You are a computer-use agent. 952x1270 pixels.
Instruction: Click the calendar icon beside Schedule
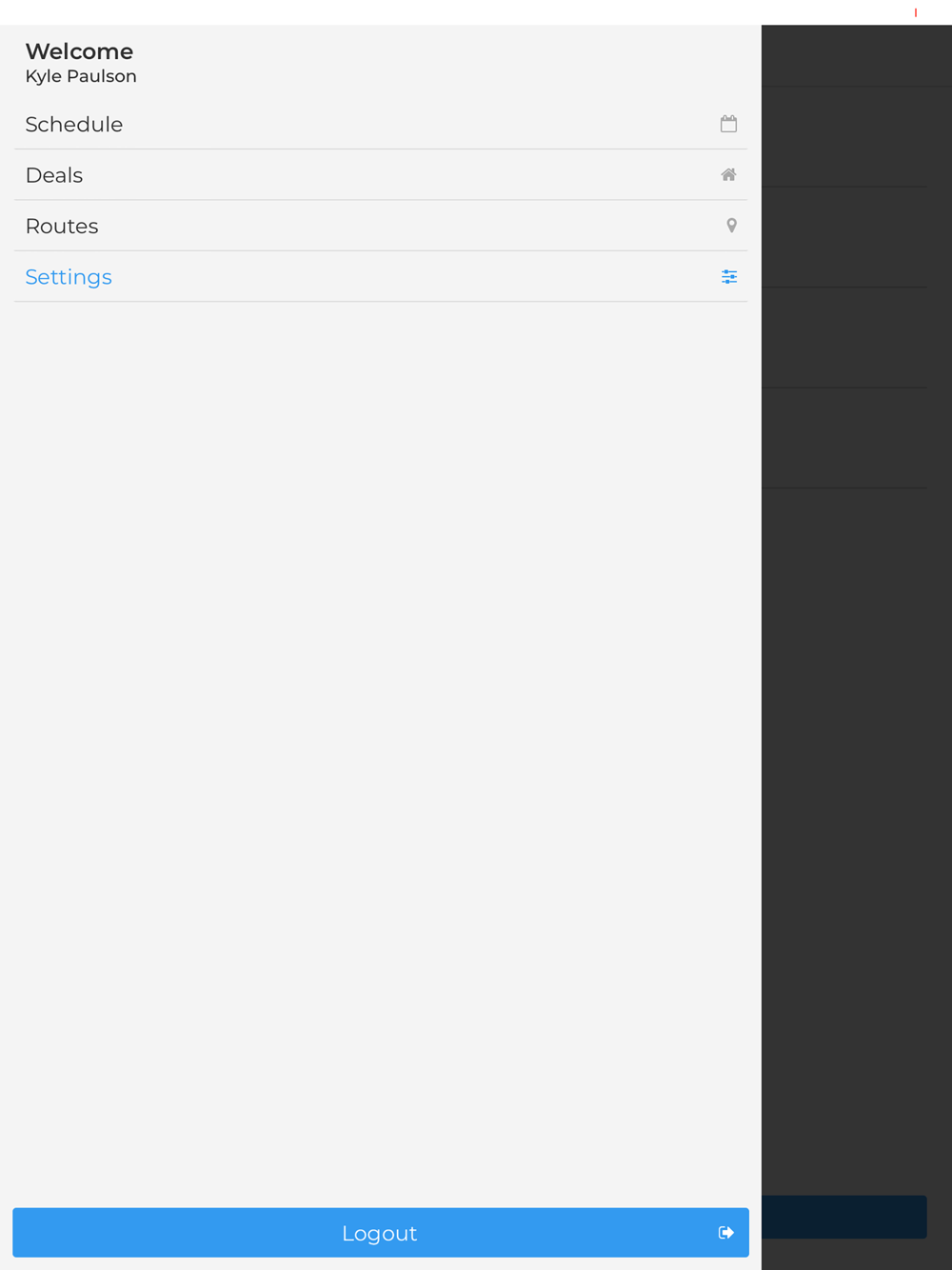click(x=728, y=124)
